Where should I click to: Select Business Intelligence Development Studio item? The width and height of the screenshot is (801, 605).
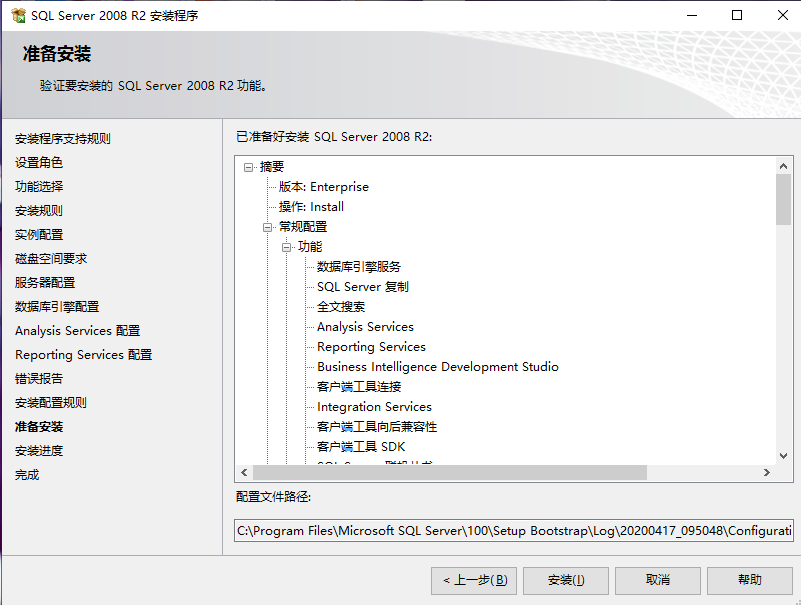point(436,366)
